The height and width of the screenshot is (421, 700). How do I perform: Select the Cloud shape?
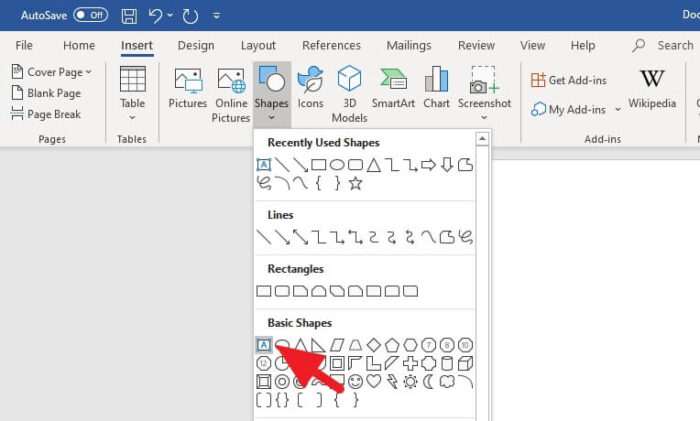click(x=447, y=381)
